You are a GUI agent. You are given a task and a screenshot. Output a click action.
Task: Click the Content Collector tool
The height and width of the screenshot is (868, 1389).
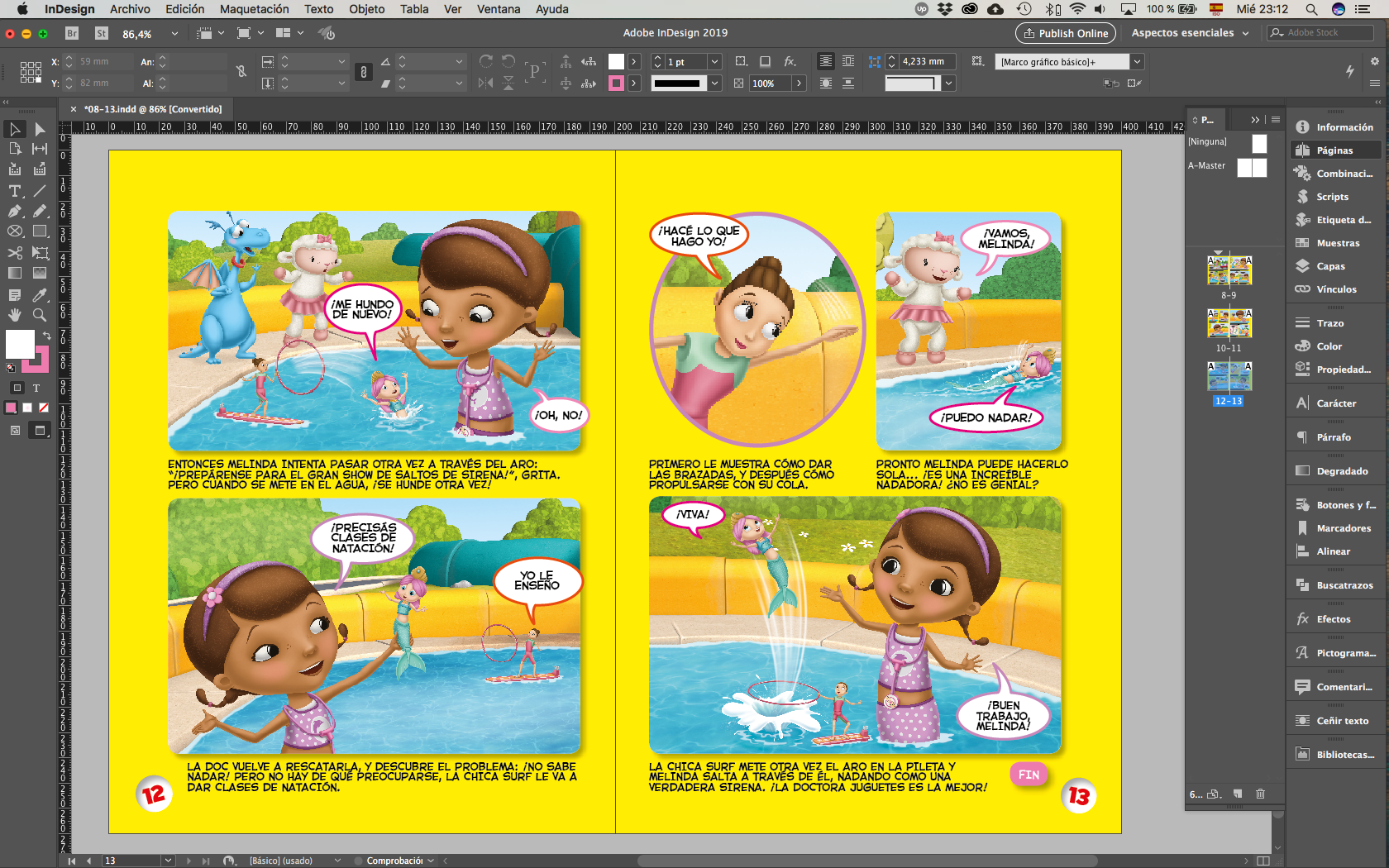[15, 169]
